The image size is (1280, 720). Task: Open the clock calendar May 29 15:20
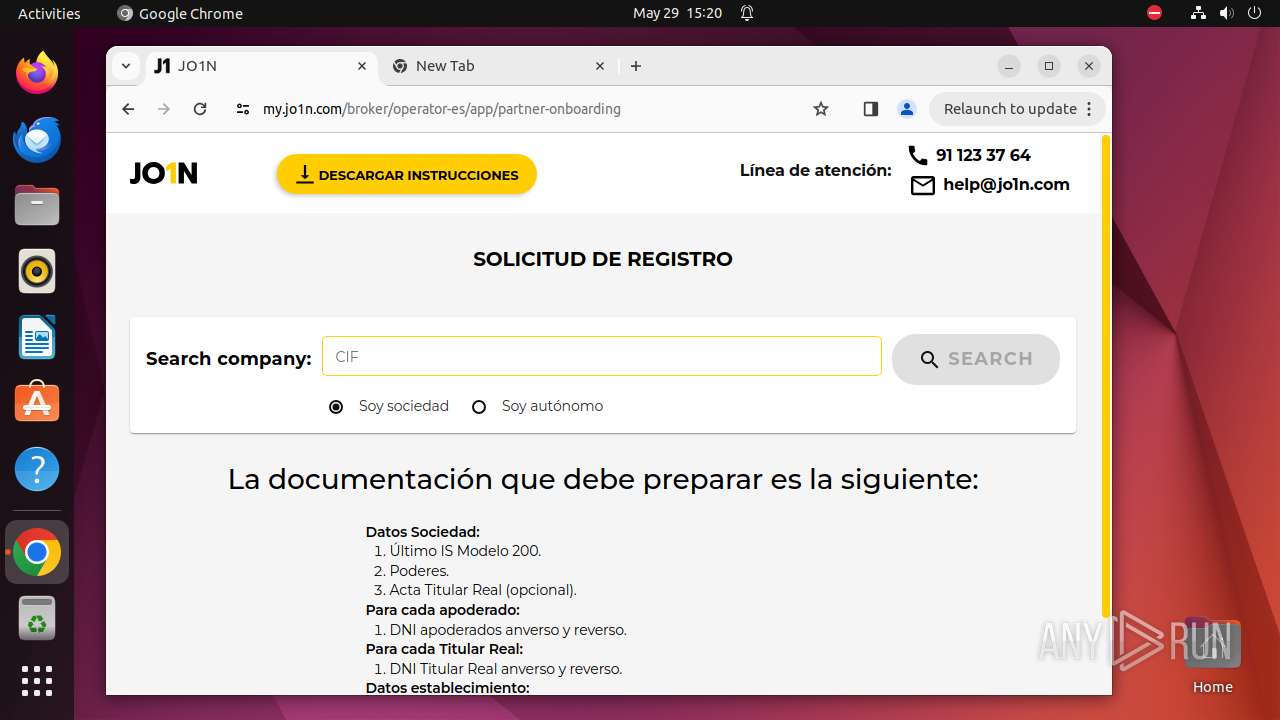point(677,13)
